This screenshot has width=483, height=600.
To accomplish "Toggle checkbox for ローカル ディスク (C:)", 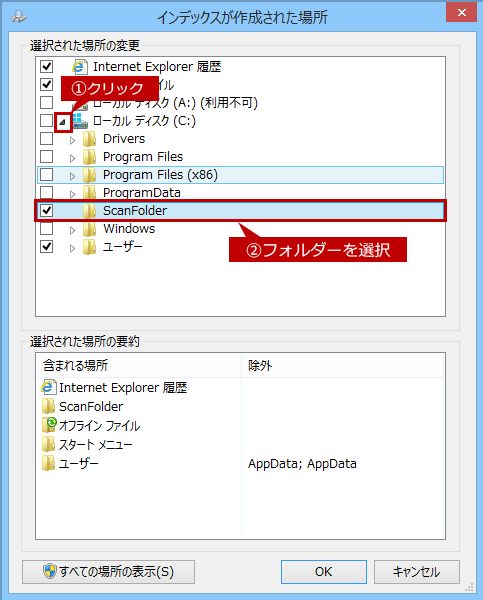I will pos(46,121).
